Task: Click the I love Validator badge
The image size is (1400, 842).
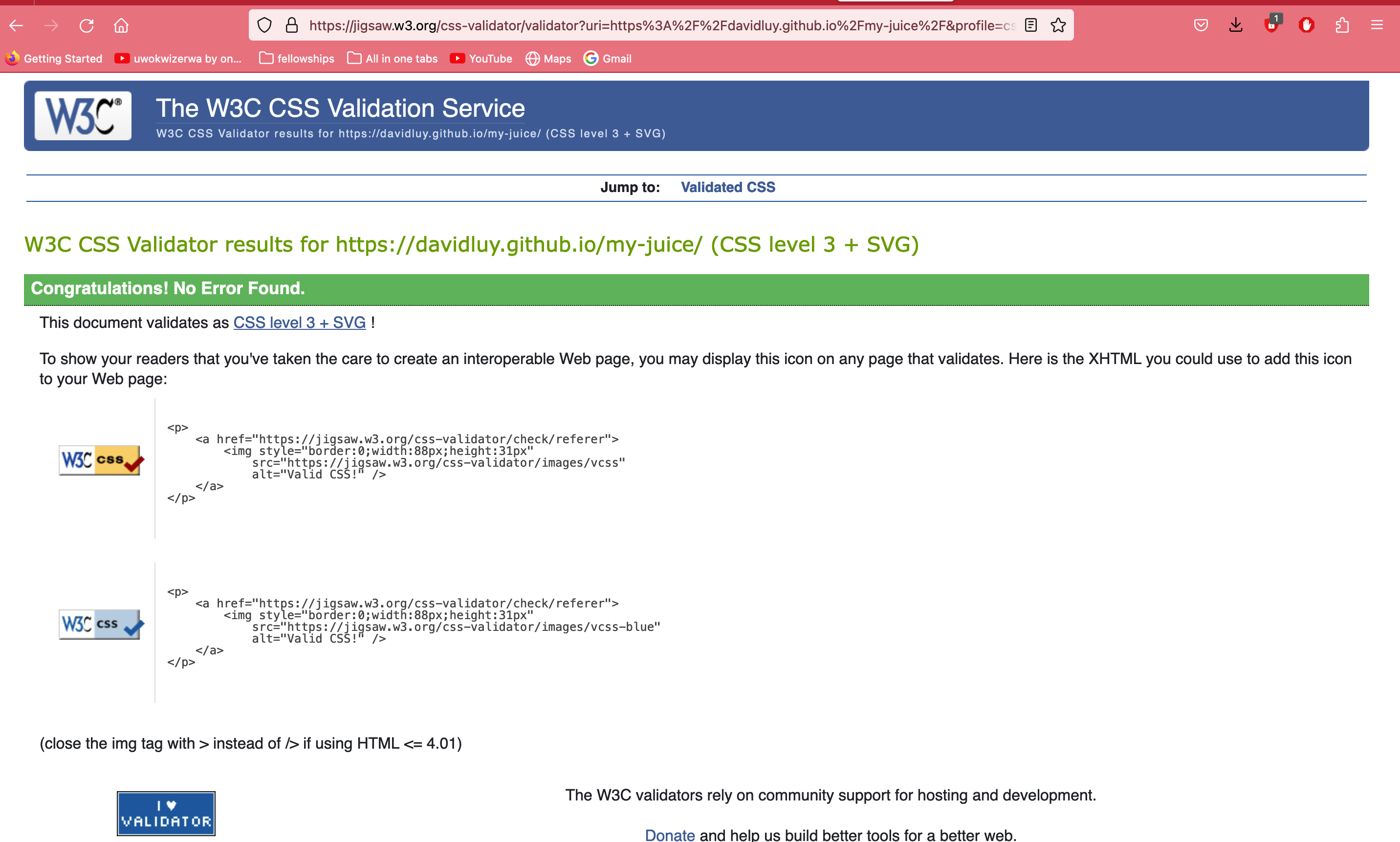Action: (166, 813)
